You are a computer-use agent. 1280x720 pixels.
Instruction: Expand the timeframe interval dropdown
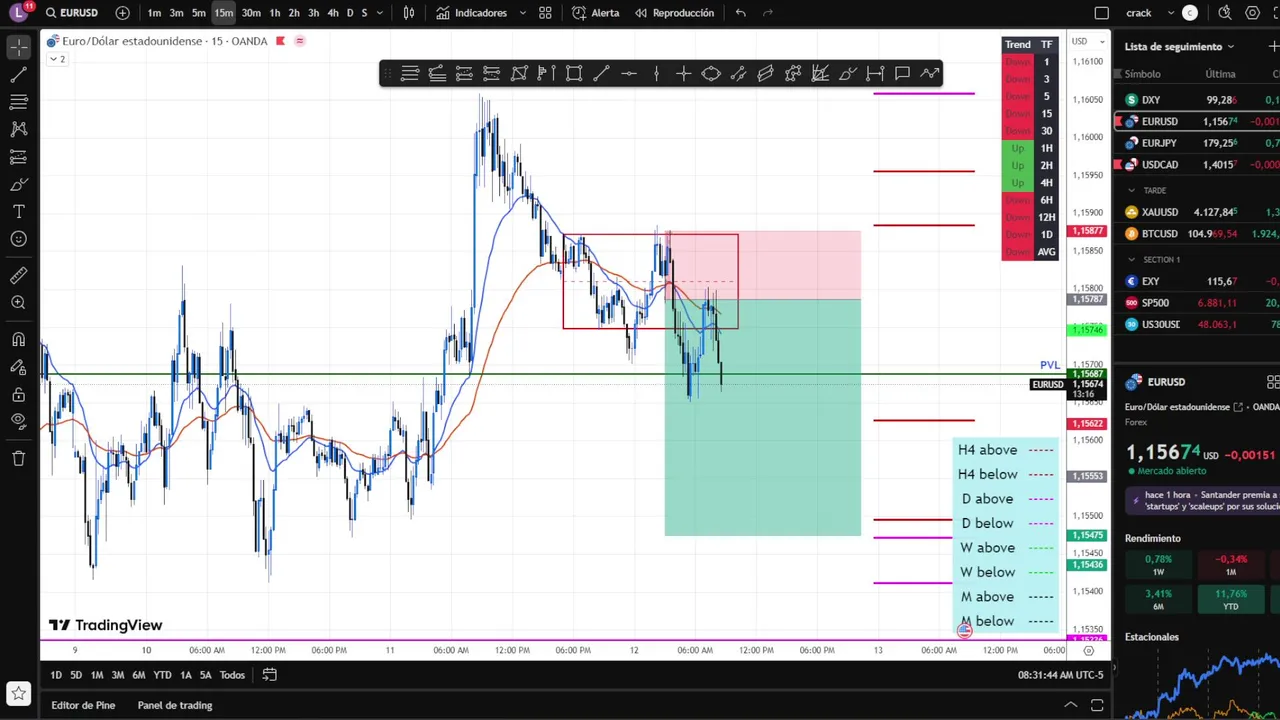click(379, 13)
